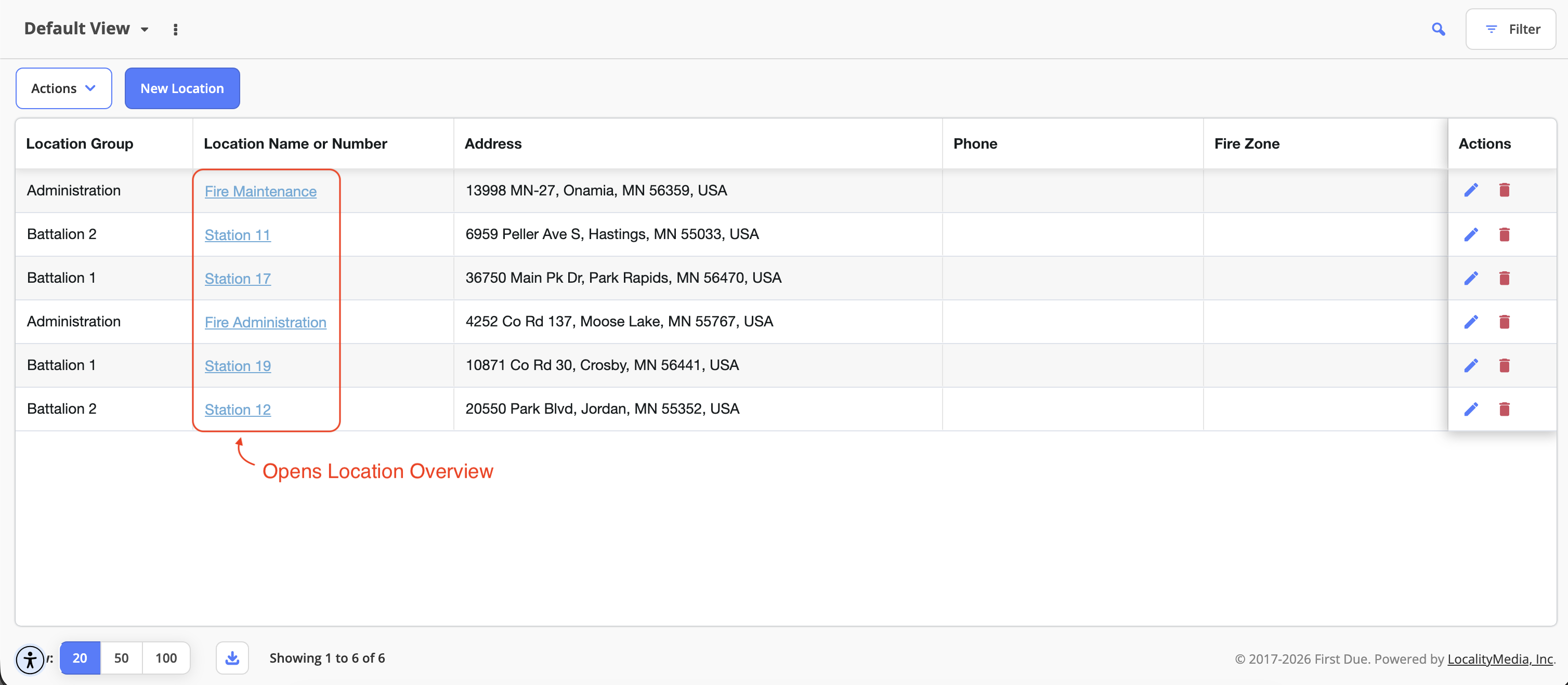This screenshot has width=1568, height=685.
Task: Edit the Fire Administration row
Action: [1471, 322]
